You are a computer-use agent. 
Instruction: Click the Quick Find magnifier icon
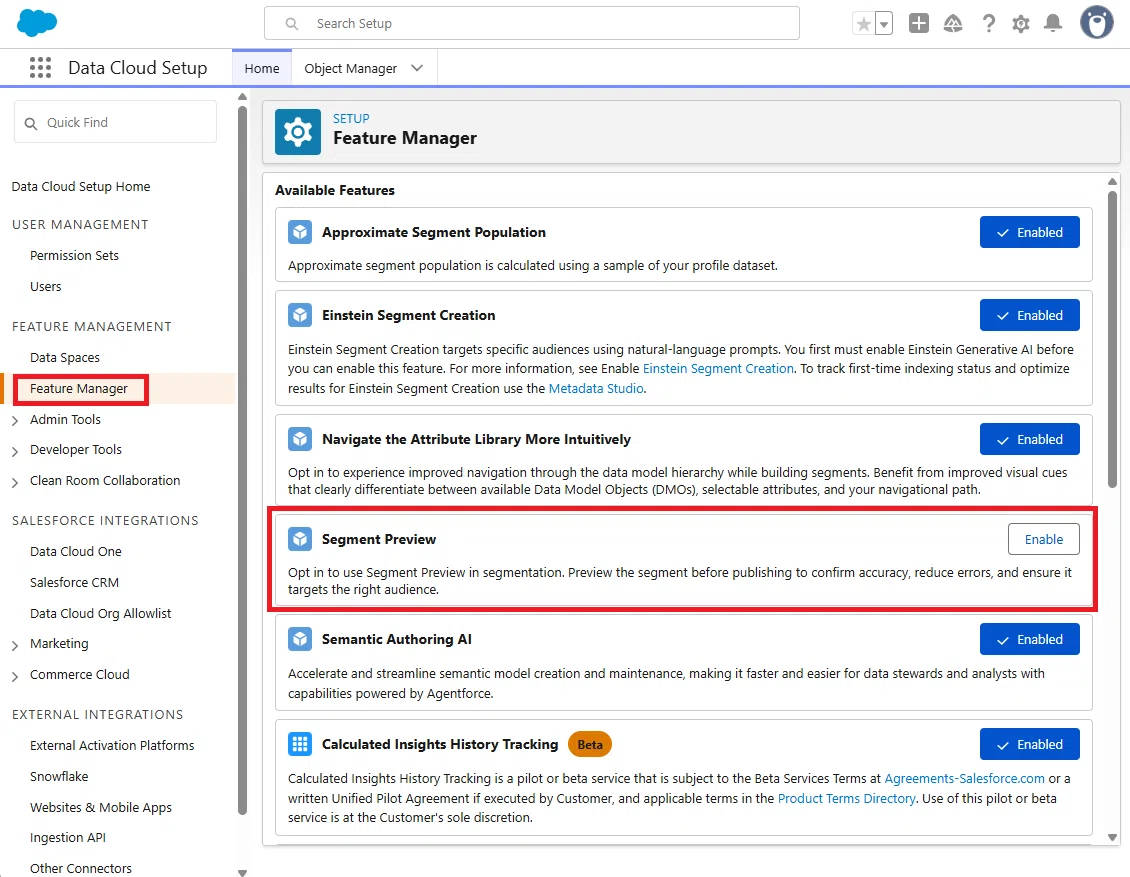pos(31,123)
